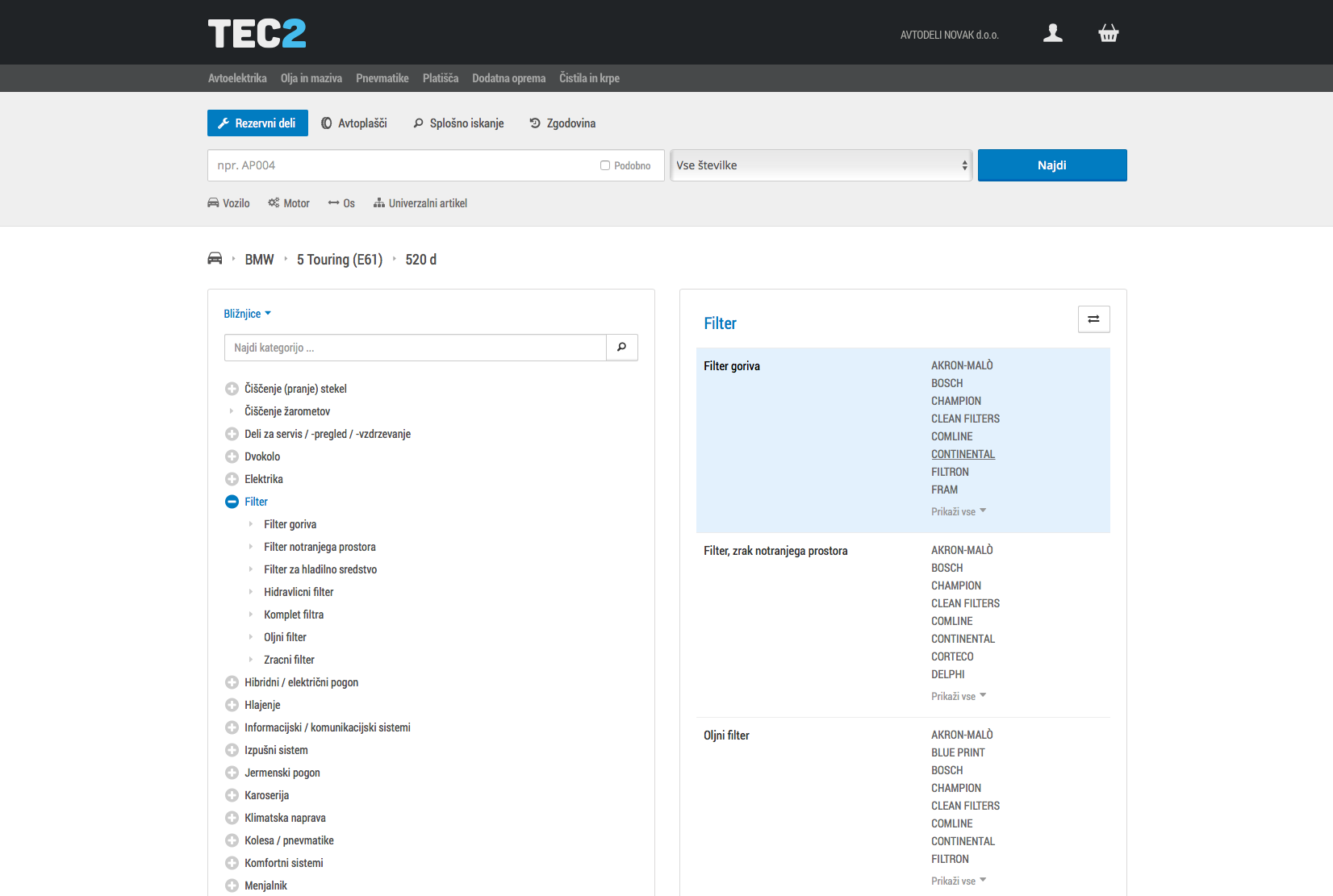The image size is (1333, 896).
Task: Switch to the Avtoplašči tab
Action: (x=354, y=123)
